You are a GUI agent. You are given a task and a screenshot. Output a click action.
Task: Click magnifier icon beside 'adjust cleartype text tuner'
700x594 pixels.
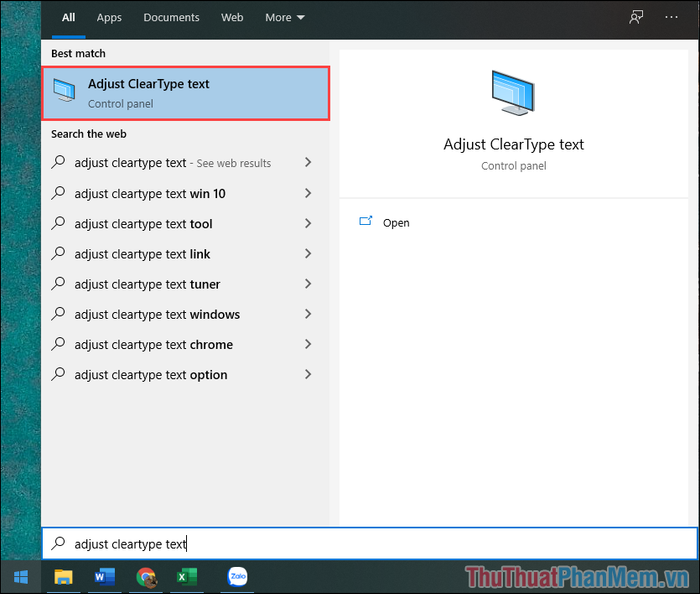[x=58, y=284]
